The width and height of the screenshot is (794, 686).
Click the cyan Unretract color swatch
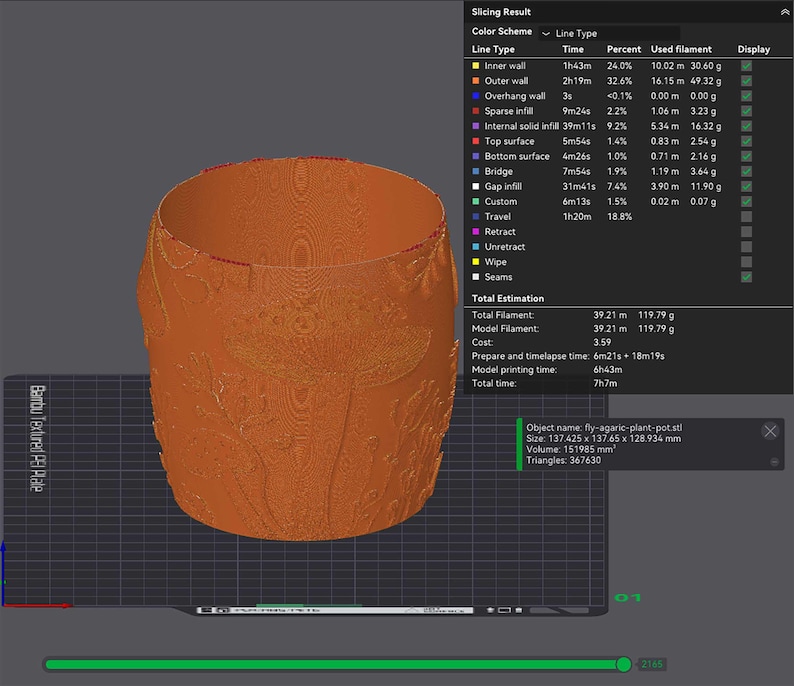point(475,247)
